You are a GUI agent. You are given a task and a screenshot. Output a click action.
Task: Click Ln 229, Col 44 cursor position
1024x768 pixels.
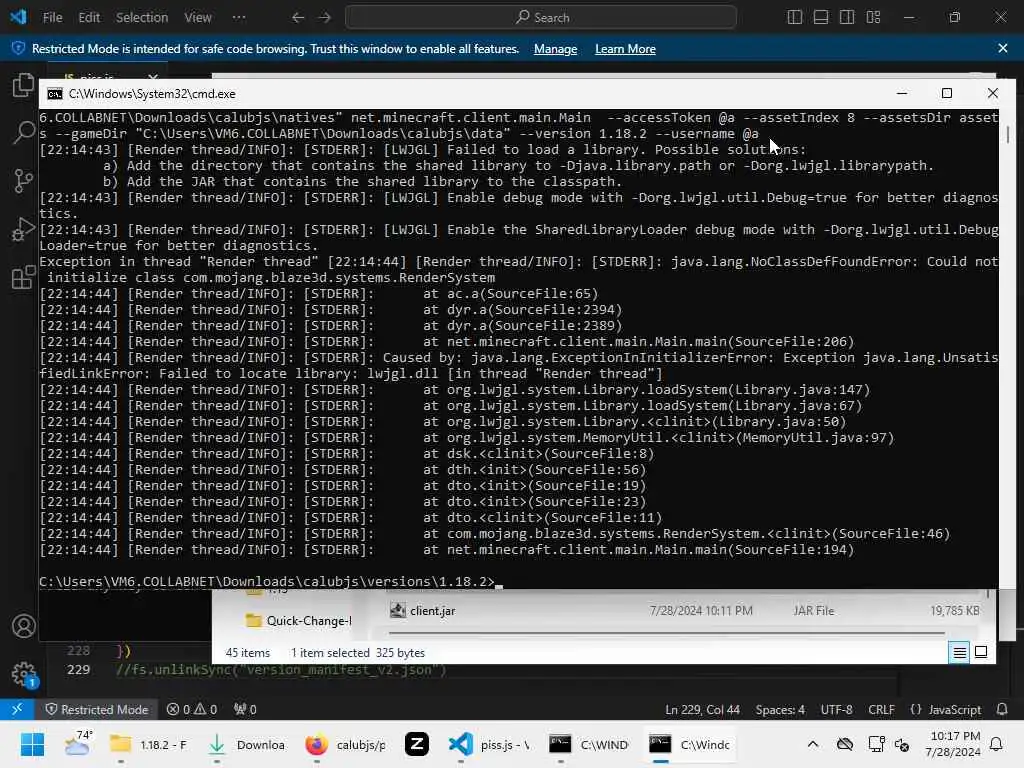[702, 710]
